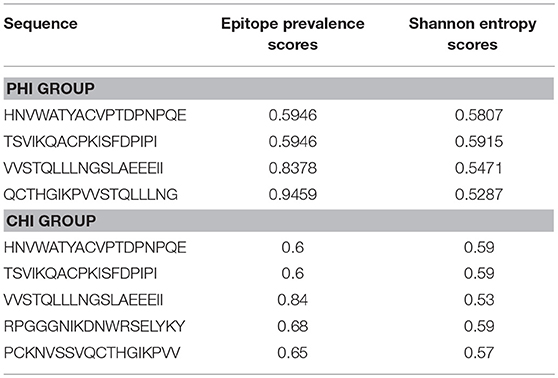The width and height of the screenshot is (558, 378).
Task: Click the prevalence value 0.65
Action: 293,353
